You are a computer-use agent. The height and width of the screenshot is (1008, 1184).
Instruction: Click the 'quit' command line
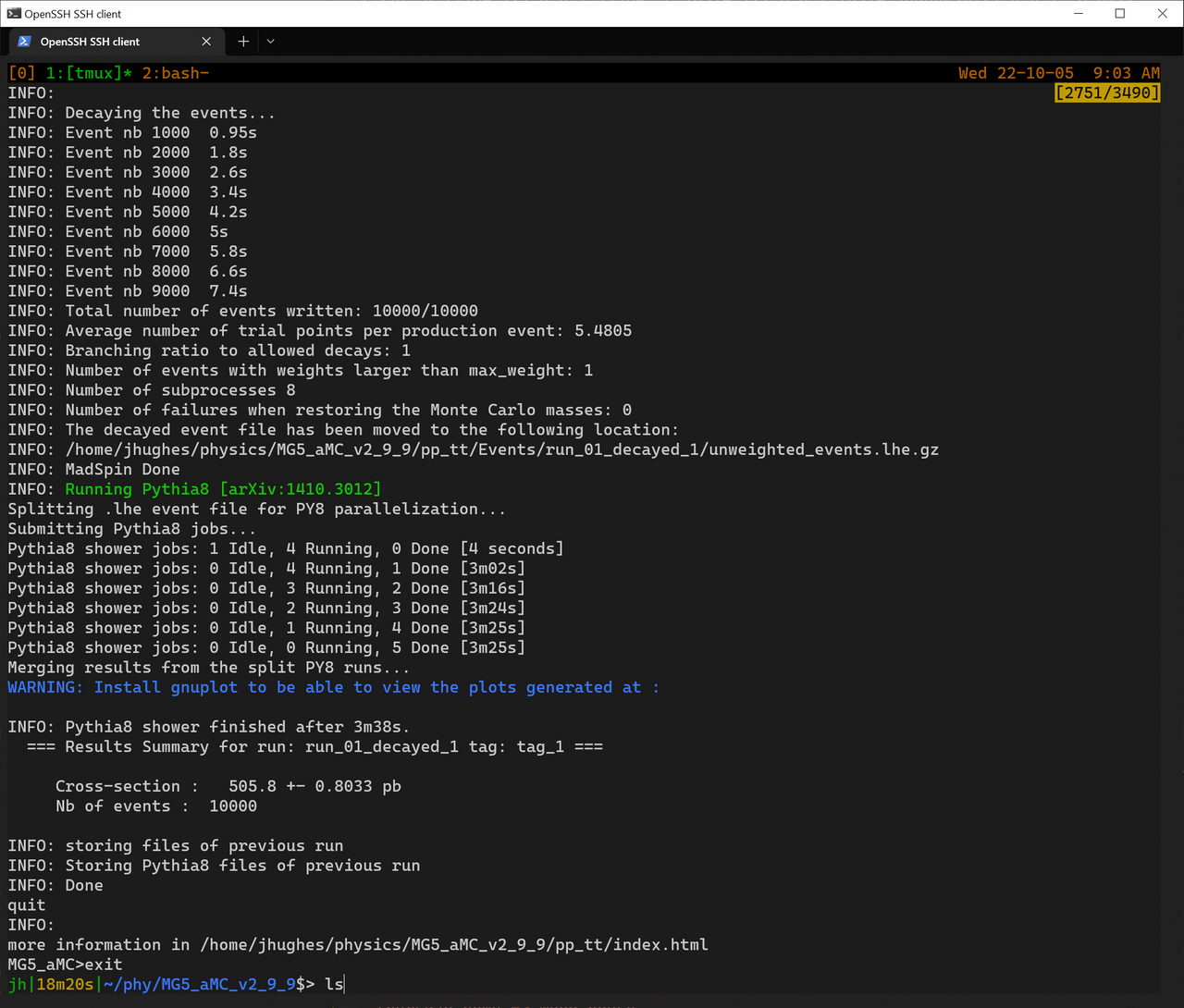[27, 907]
